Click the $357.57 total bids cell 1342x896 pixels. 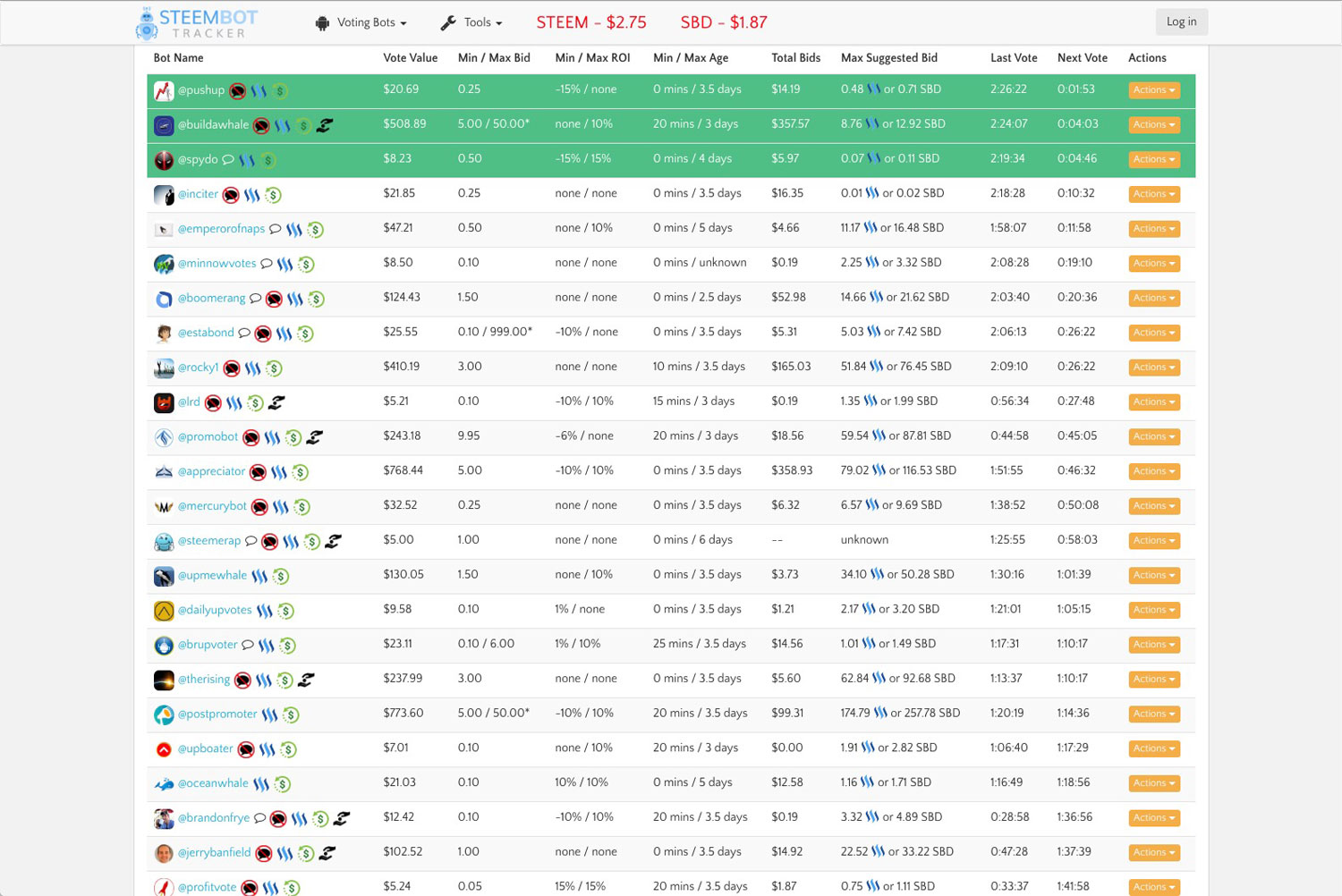coord(791,124)
